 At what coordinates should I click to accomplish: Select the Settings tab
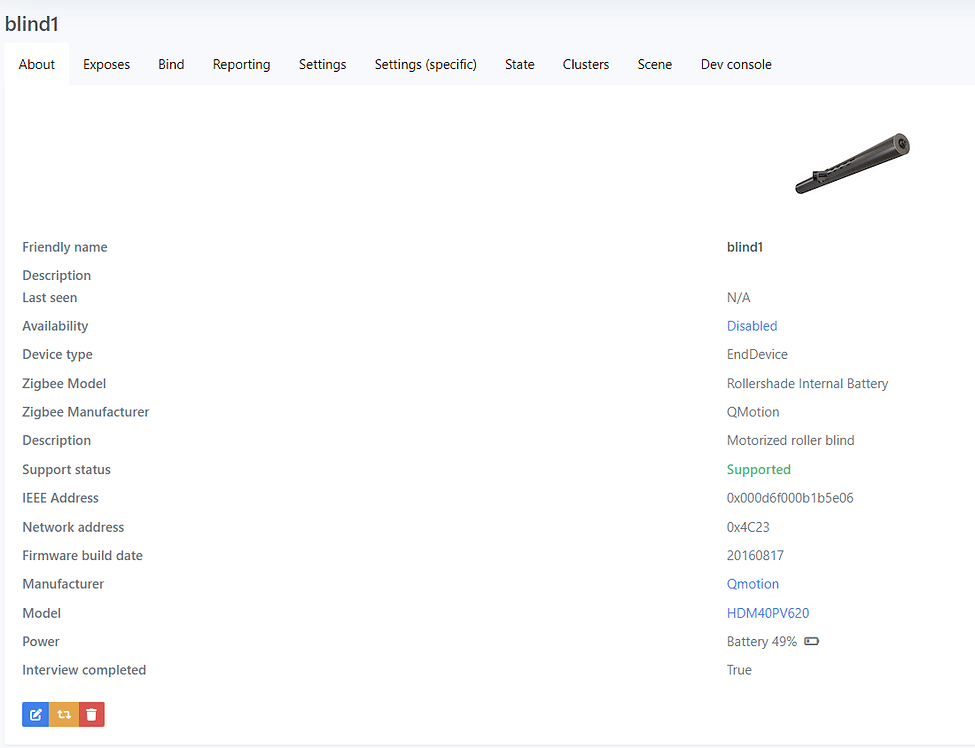pyautogui.click(x=322, y=64)
